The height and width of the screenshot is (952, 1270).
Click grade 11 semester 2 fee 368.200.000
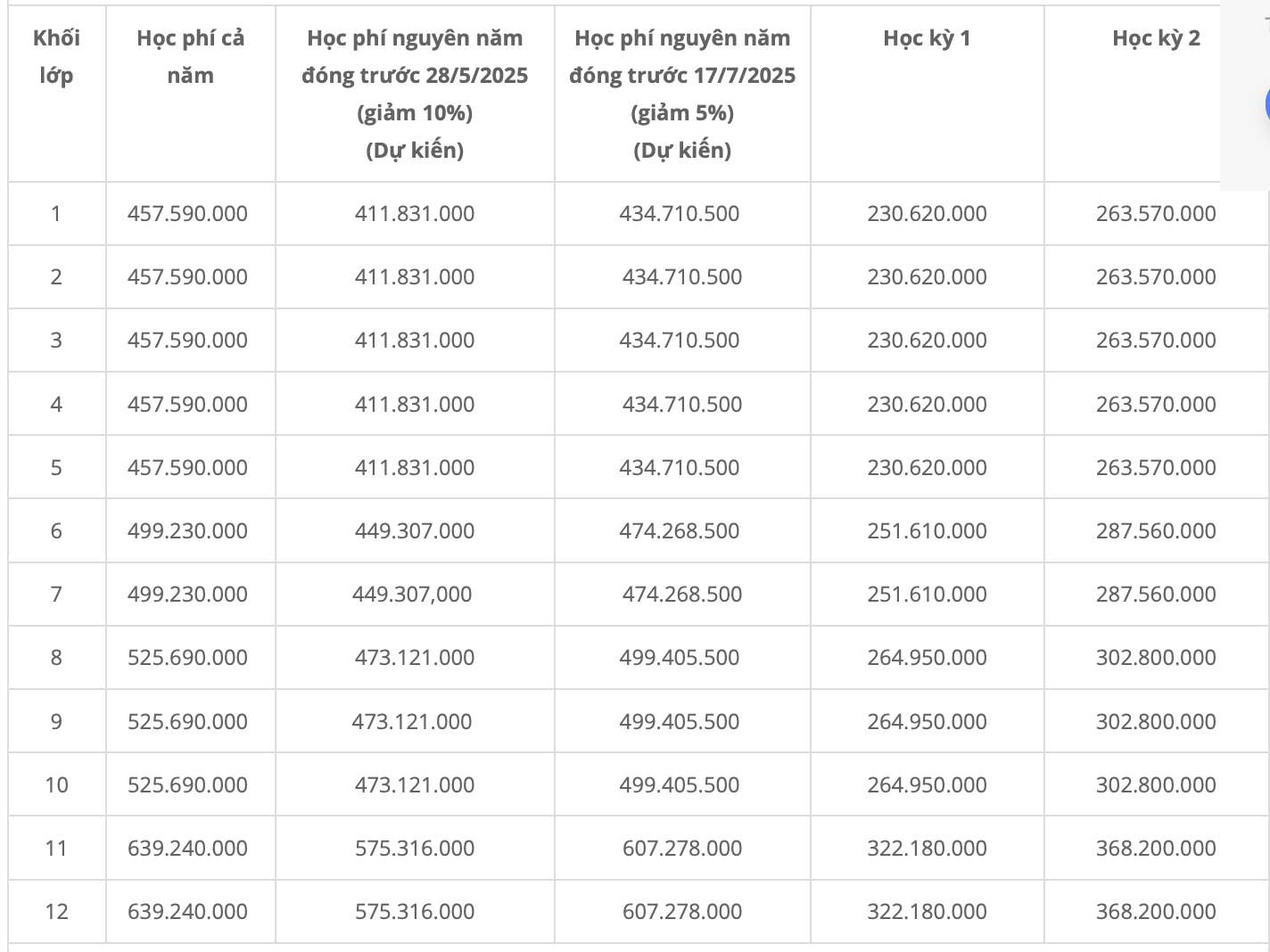(x=1156, y=849)
